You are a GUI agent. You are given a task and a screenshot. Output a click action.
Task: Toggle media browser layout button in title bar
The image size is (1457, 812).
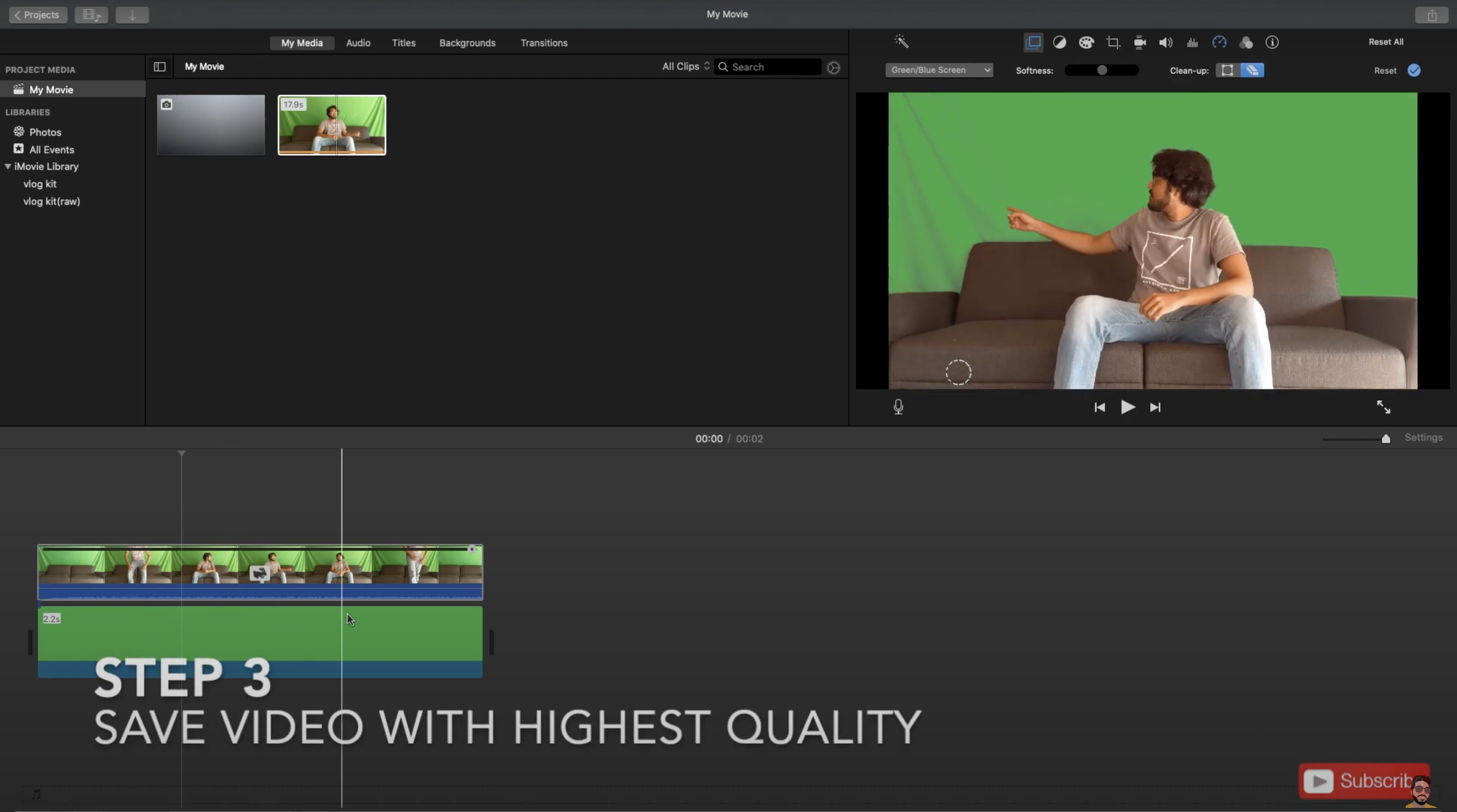coord(91,15)
